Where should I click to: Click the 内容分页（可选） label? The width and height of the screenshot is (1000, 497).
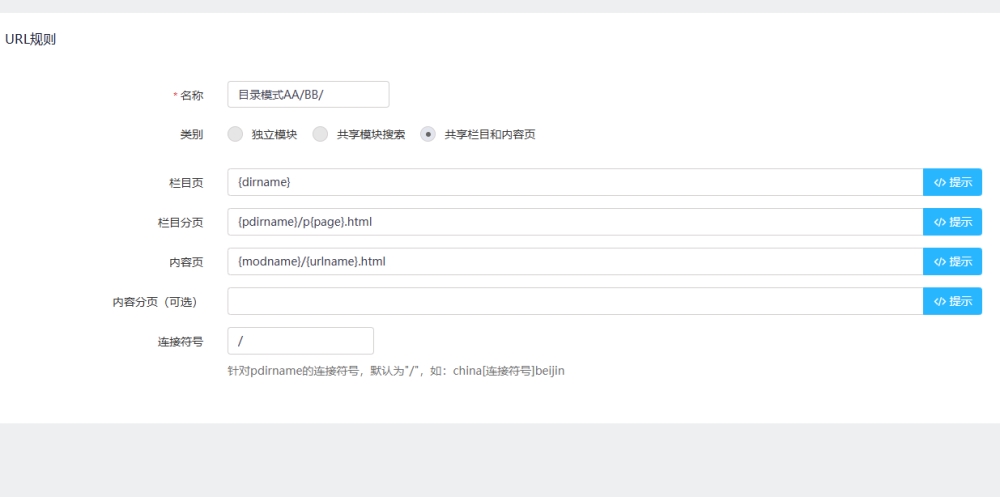[158, 302]
